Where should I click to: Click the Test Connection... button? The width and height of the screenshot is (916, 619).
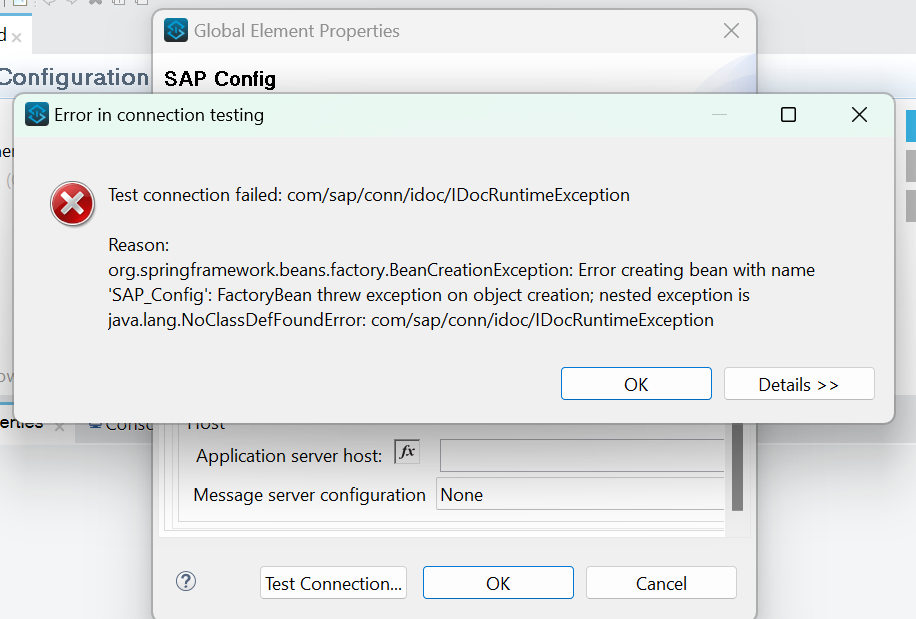coord(334,583)
